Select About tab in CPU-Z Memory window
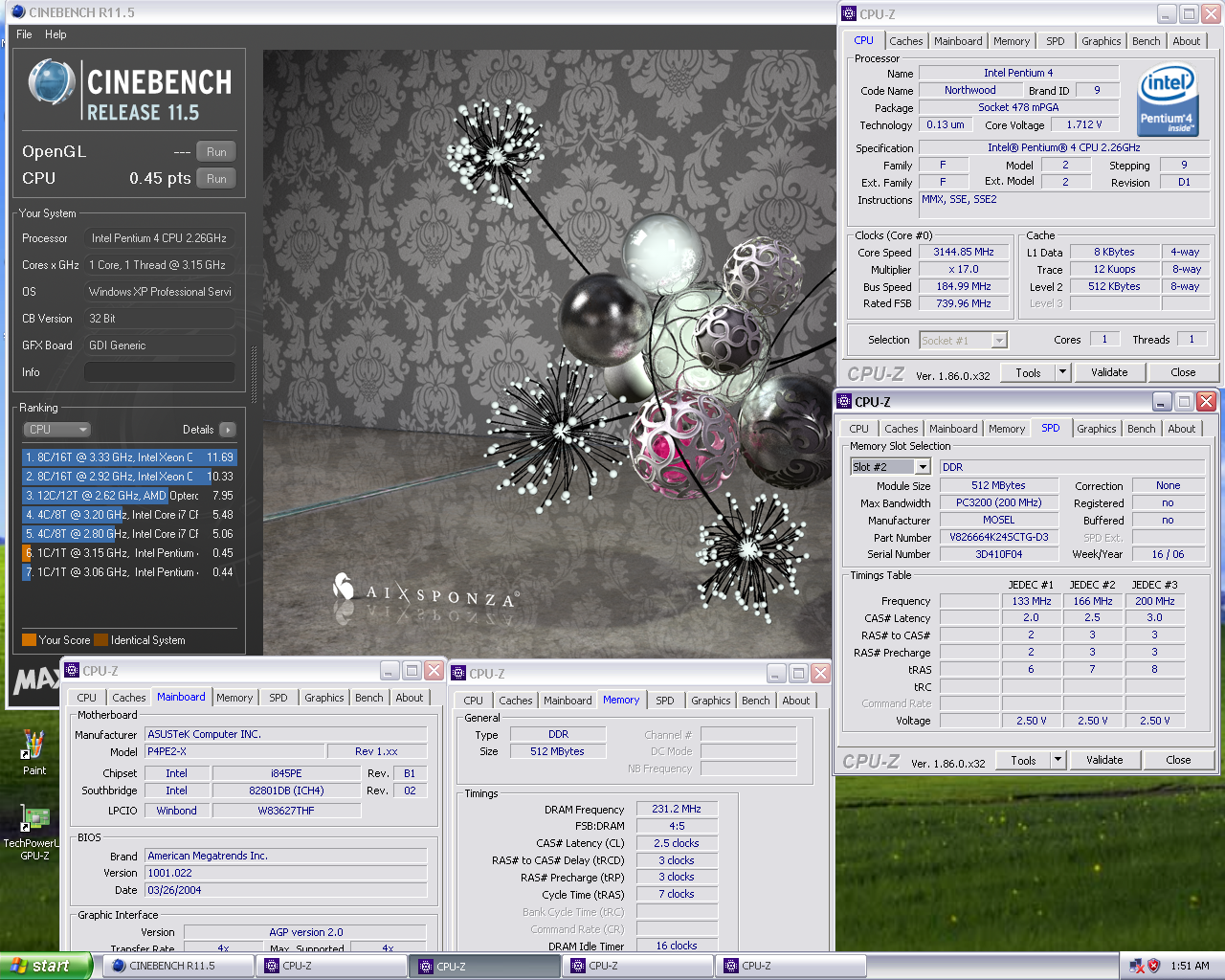This screenshot has height=980, width=1225. pyautogui.click(x=796, y=701)
